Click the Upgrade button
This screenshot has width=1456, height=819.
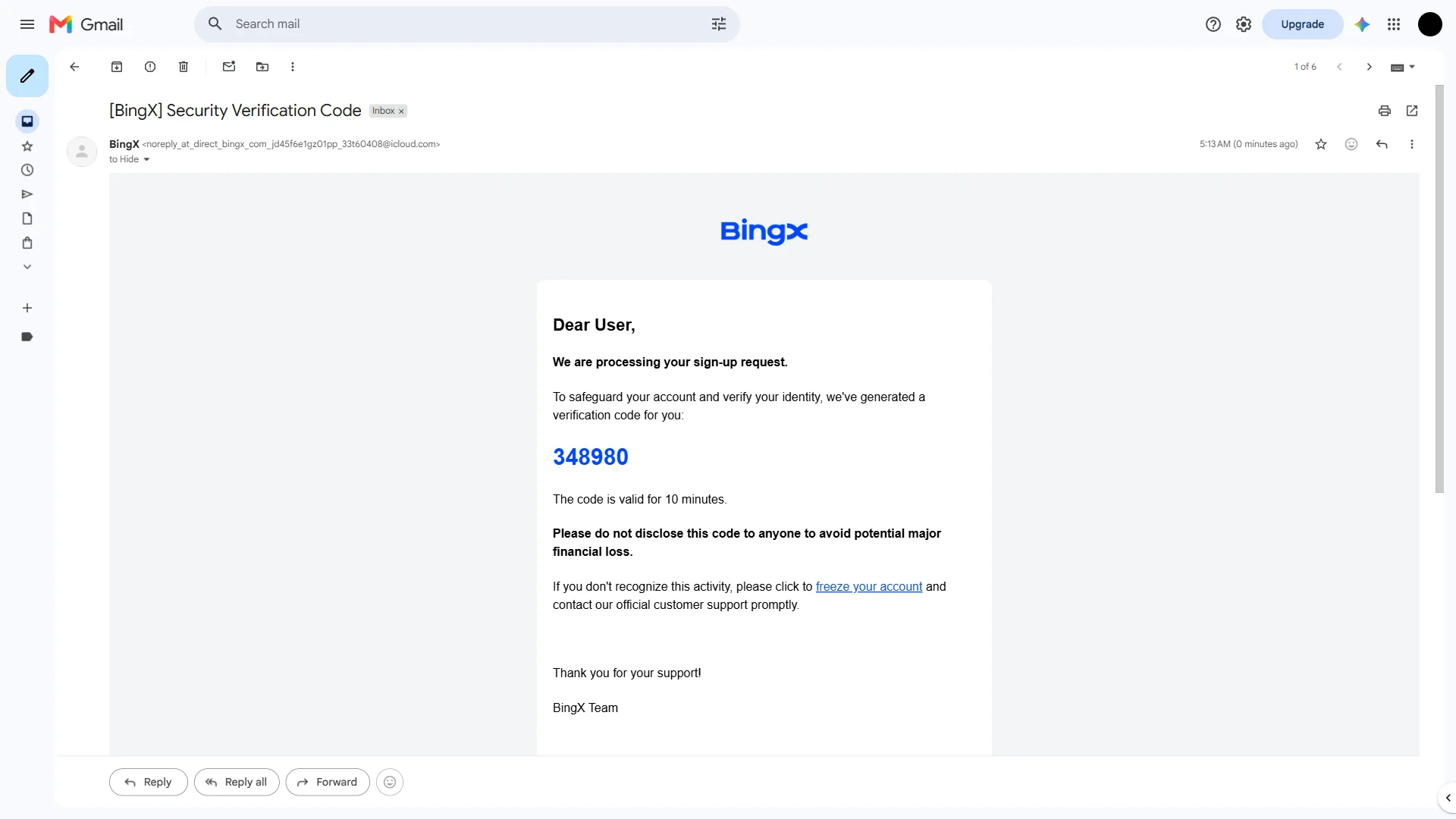1302,24
